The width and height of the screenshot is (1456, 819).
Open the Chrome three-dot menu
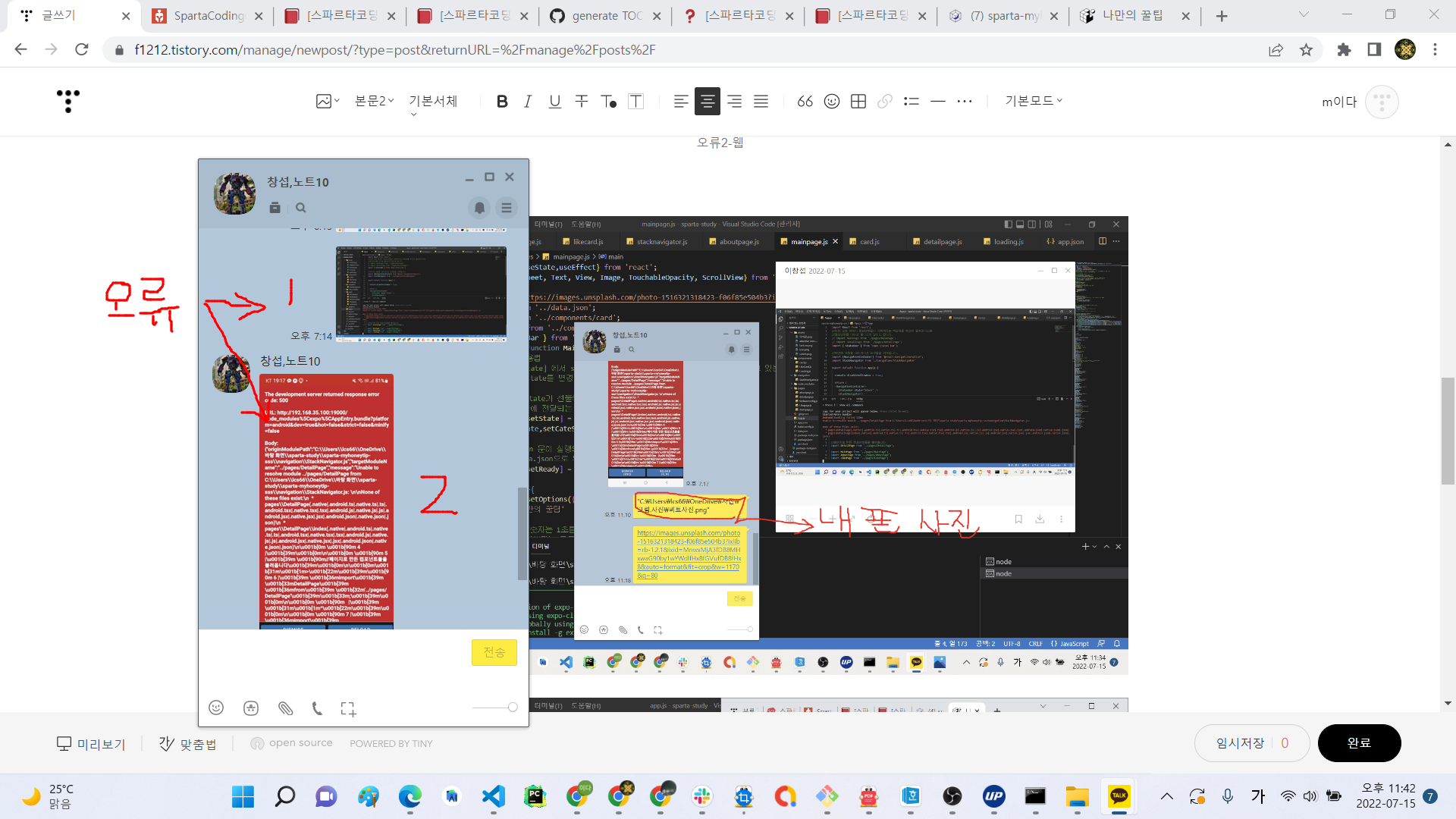pos(1435,50)
